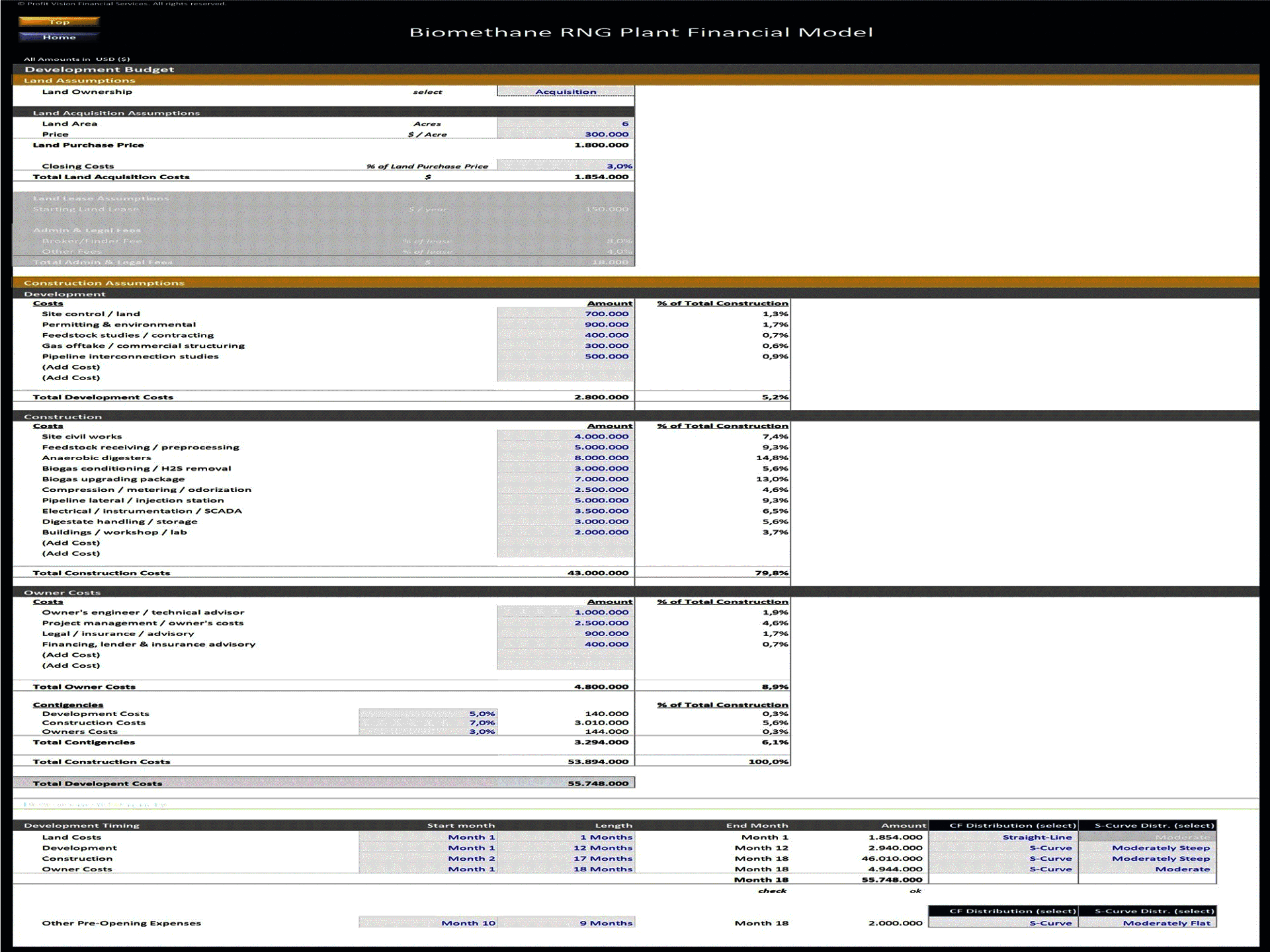1270x952 pixels.
Task: Click the Land Purchase Price 1.800.000 value
Action: 601,145
